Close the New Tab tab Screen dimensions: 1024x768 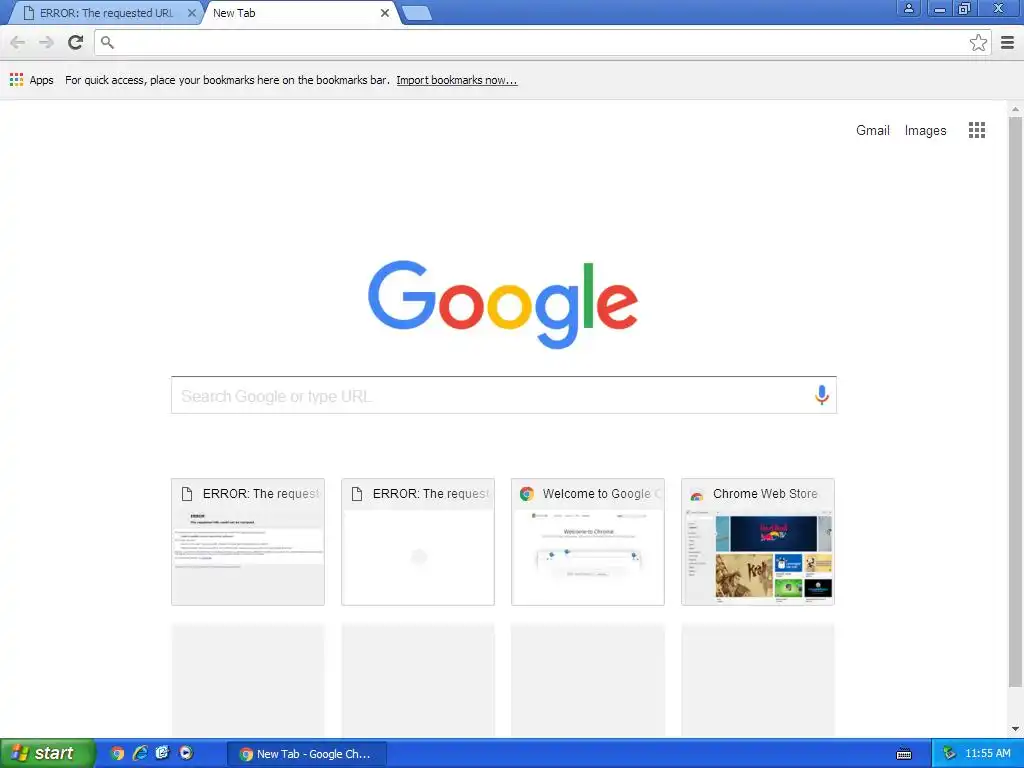[385, 13]
